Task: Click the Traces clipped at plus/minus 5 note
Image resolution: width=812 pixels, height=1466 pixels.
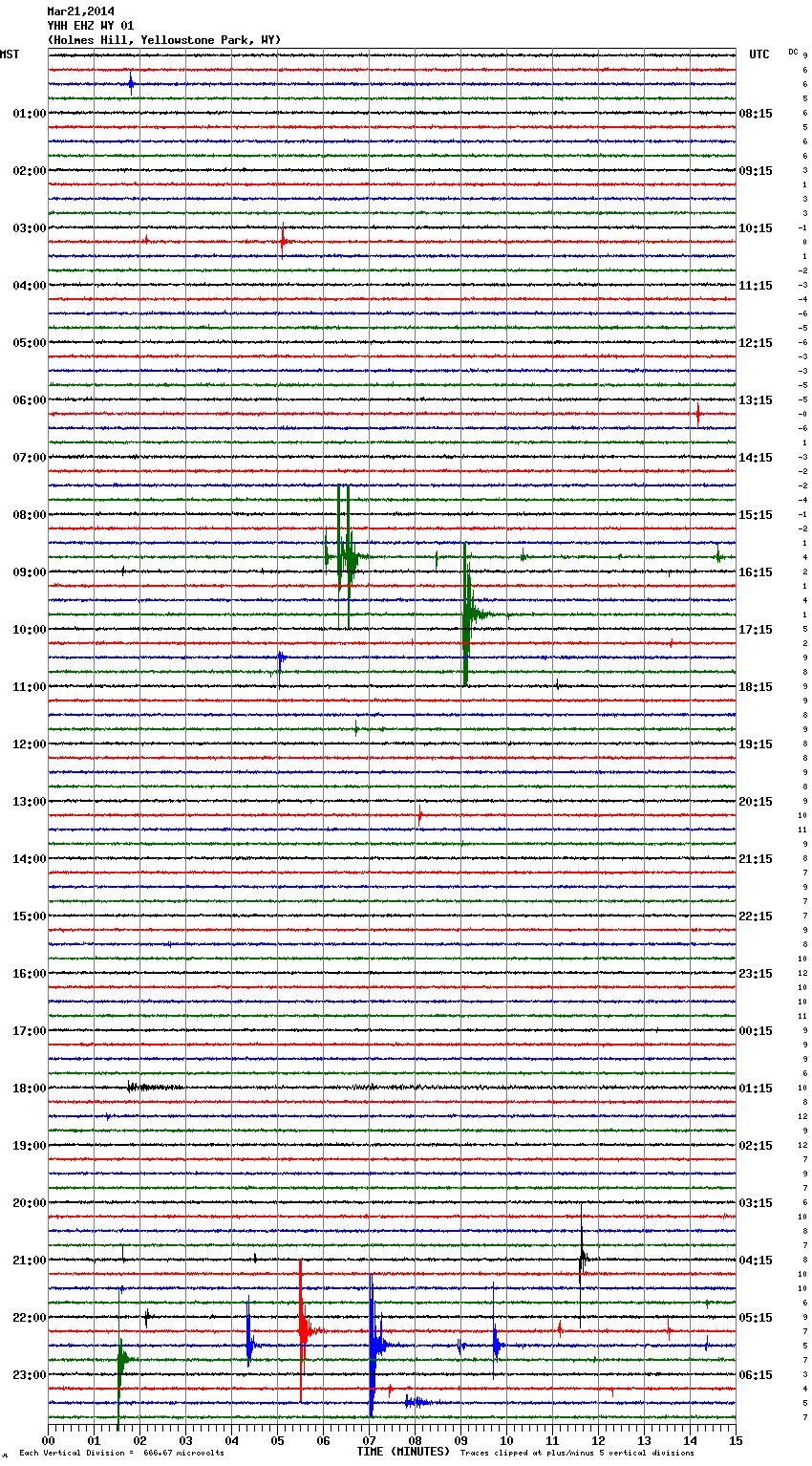Action: click(577, 1453)
